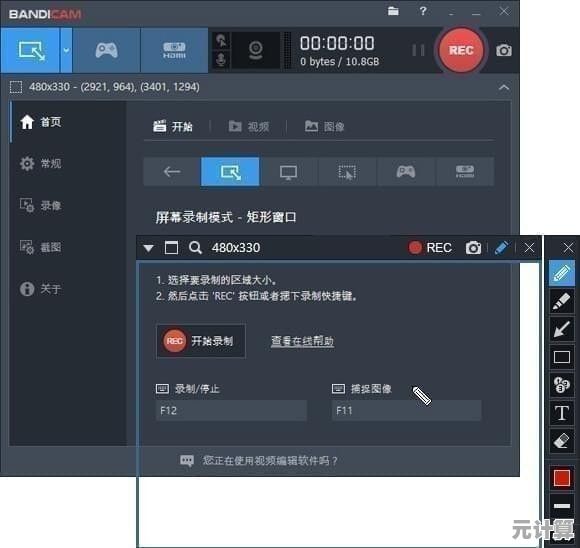Click the magnifier icon beside 480x330
Image resolution: width=580 pixels, height=548 pixels.
[x=195, y=248]
